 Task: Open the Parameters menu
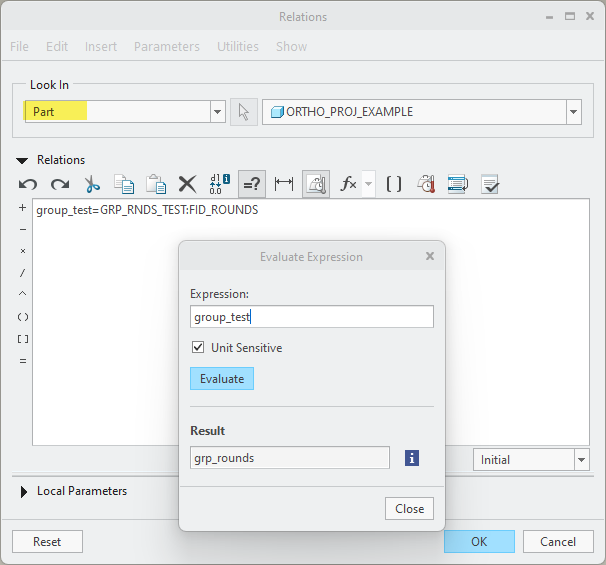coord(166,46)
